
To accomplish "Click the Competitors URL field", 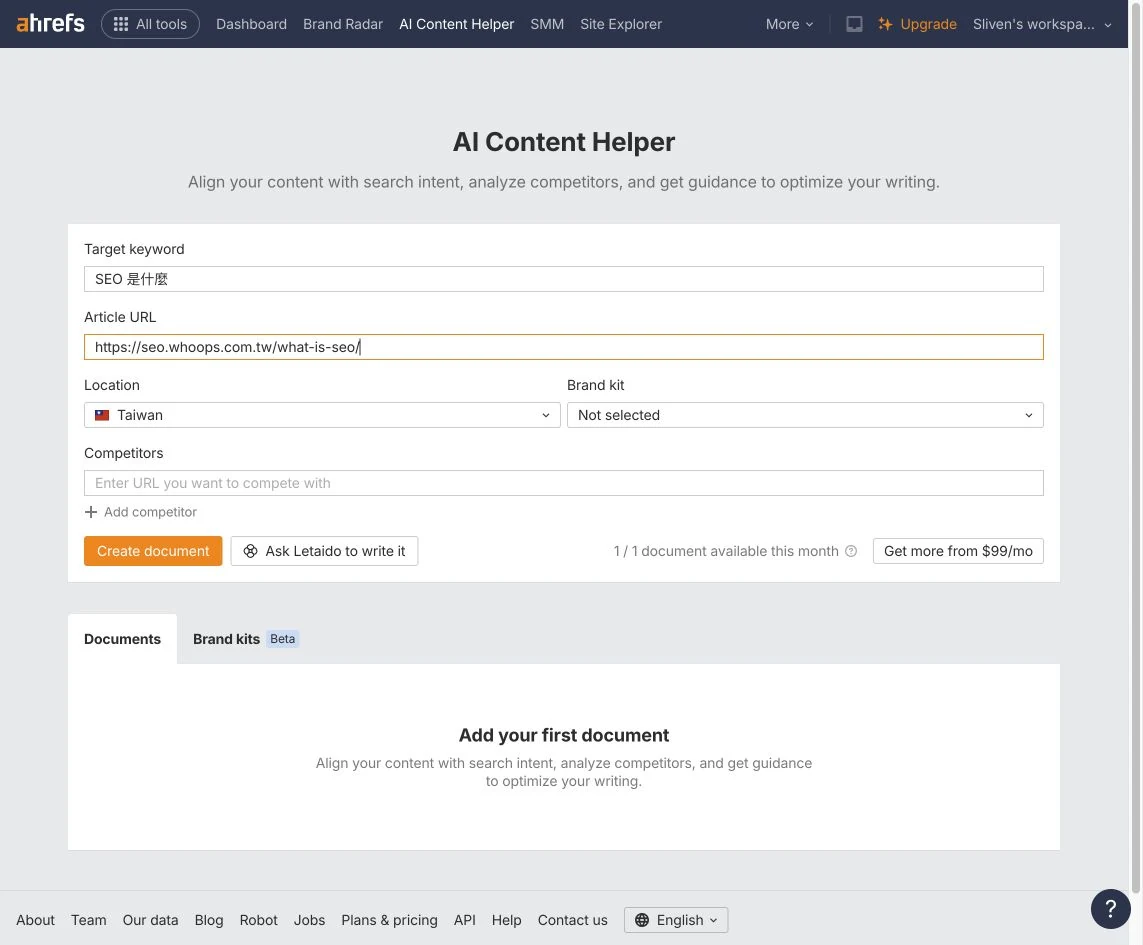I will (563, 483).
